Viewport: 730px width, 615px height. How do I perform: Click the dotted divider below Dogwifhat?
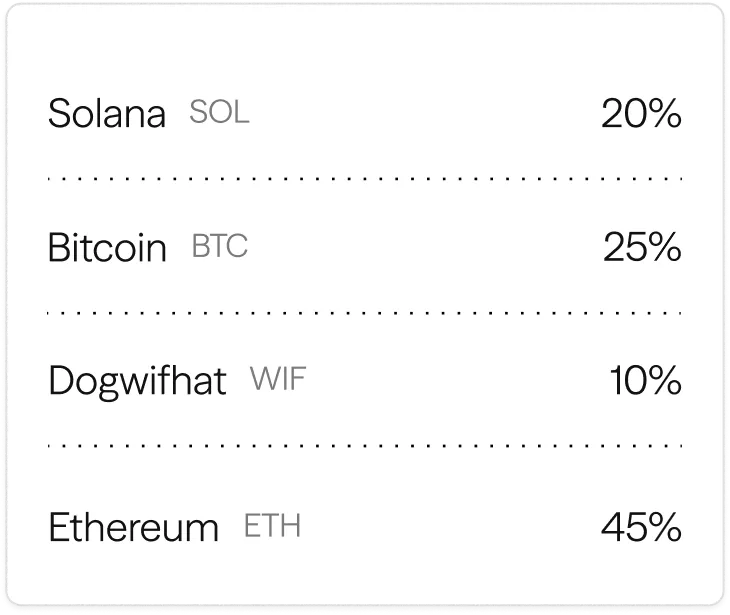pos(365,445)
